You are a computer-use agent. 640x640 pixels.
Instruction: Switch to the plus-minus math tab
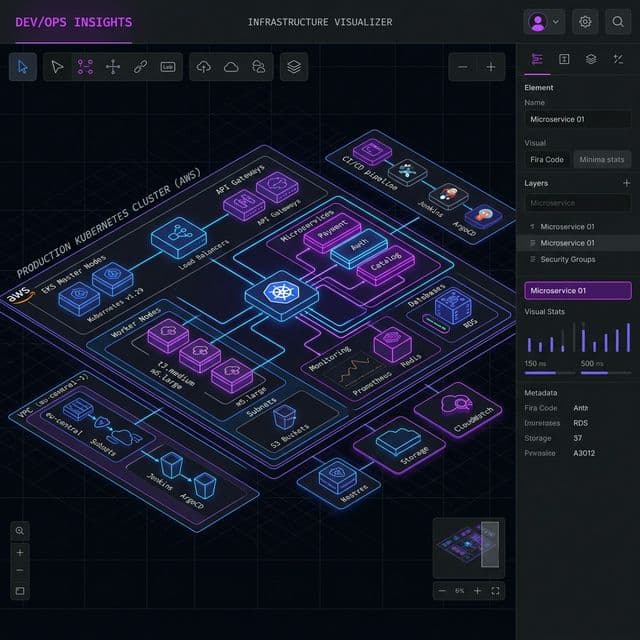tap(618, 59)
